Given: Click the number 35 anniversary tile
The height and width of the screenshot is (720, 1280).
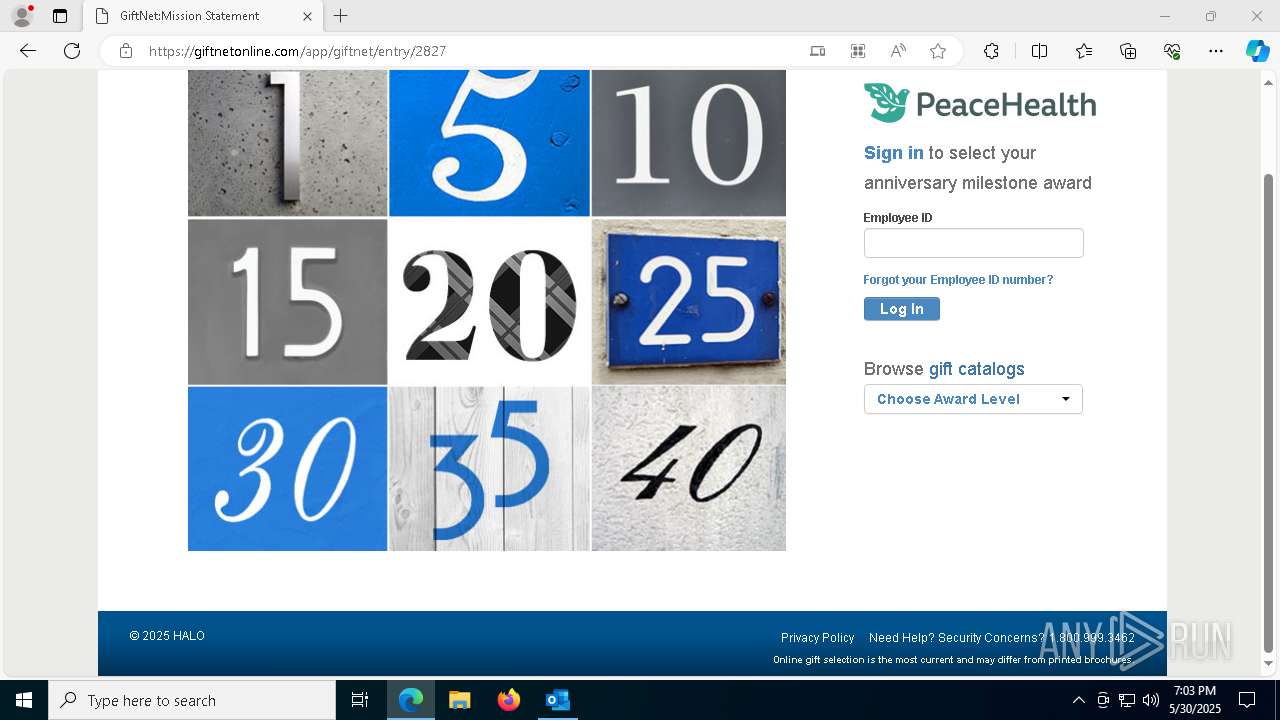Looking at the screenshot, I should (x=489, y=469).
